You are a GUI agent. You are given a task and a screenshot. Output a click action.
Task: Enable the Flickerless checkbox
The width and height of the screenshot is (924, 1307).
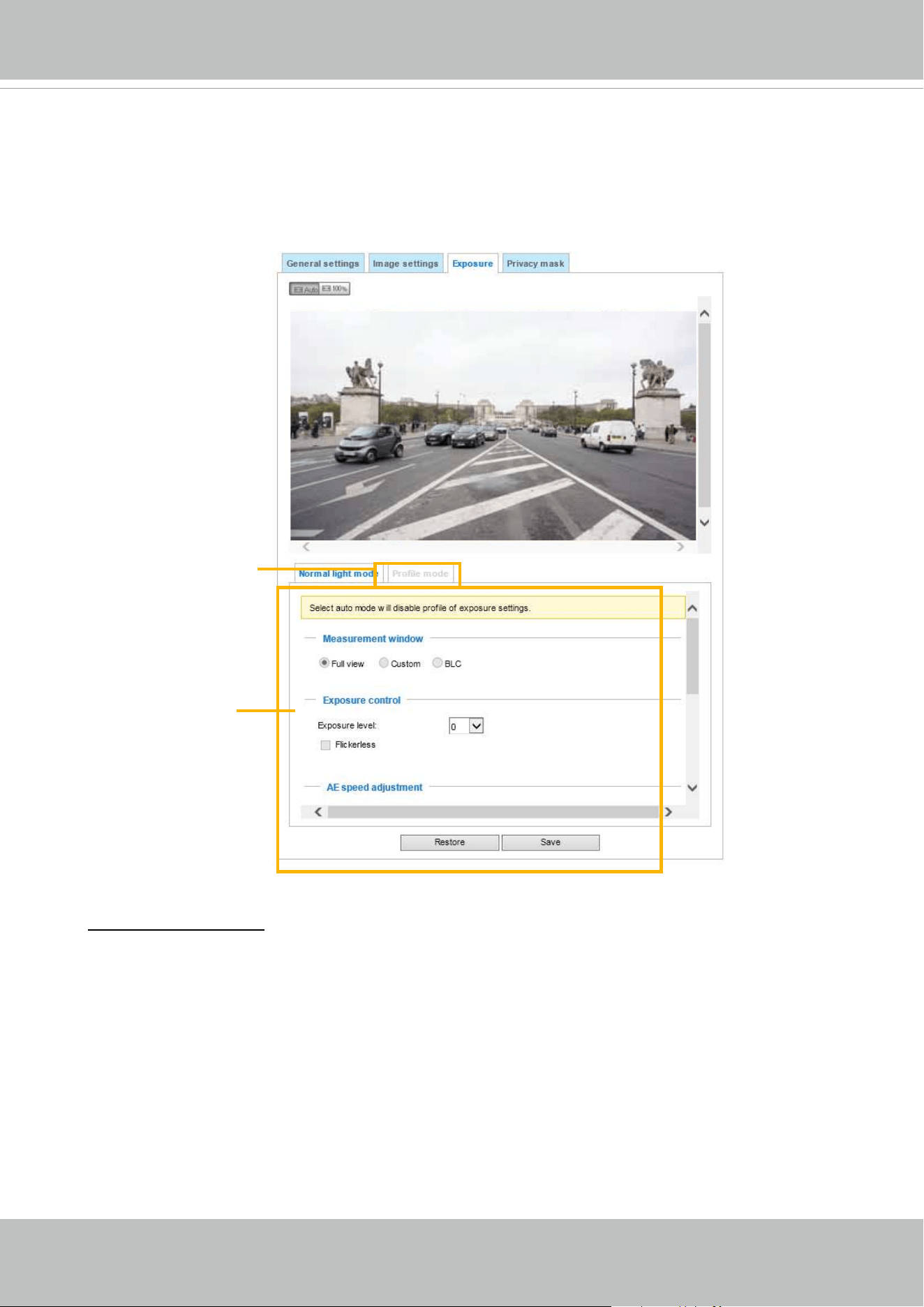point(325,745)
